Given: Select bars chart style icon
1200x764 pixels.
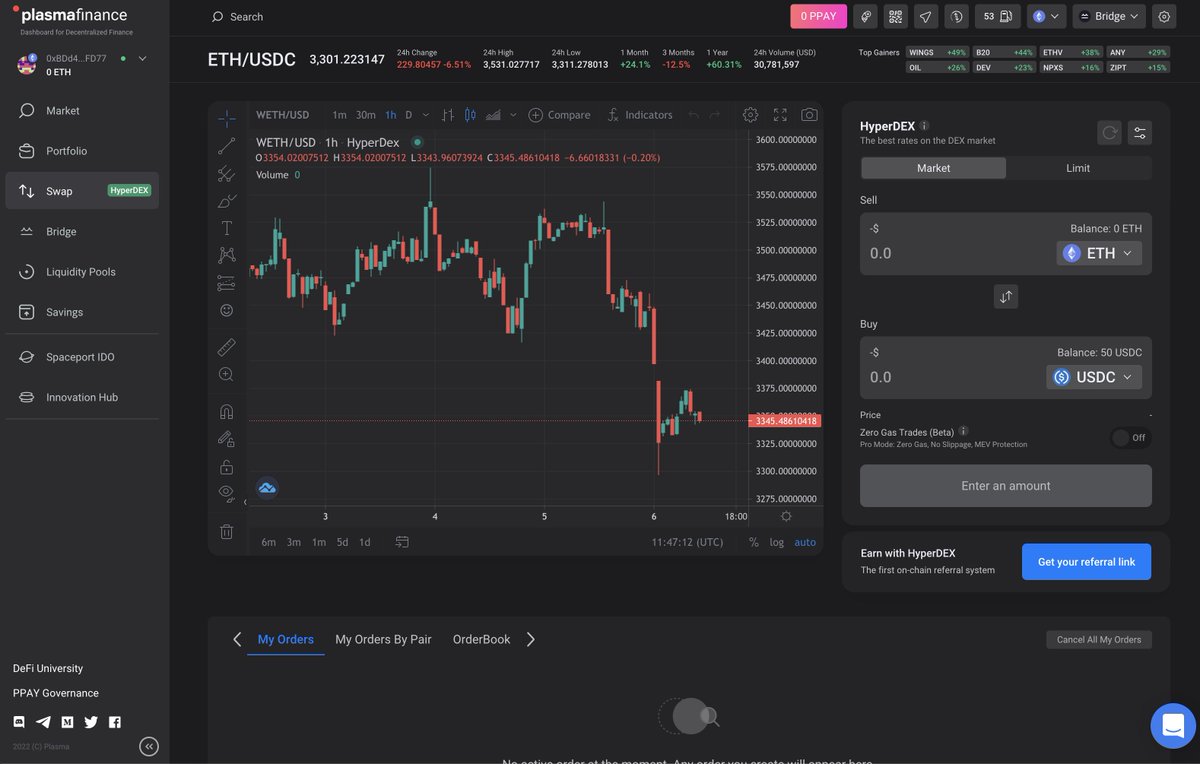Looking at the screenshot, I should (x=448, y=115).
